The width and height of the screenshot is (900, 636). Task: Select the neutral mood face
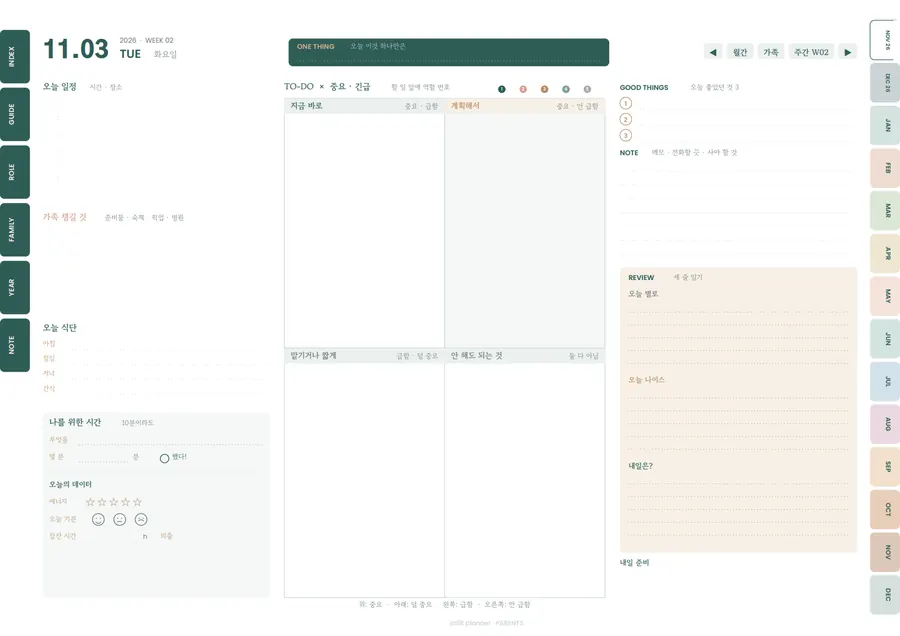(119, 519)
